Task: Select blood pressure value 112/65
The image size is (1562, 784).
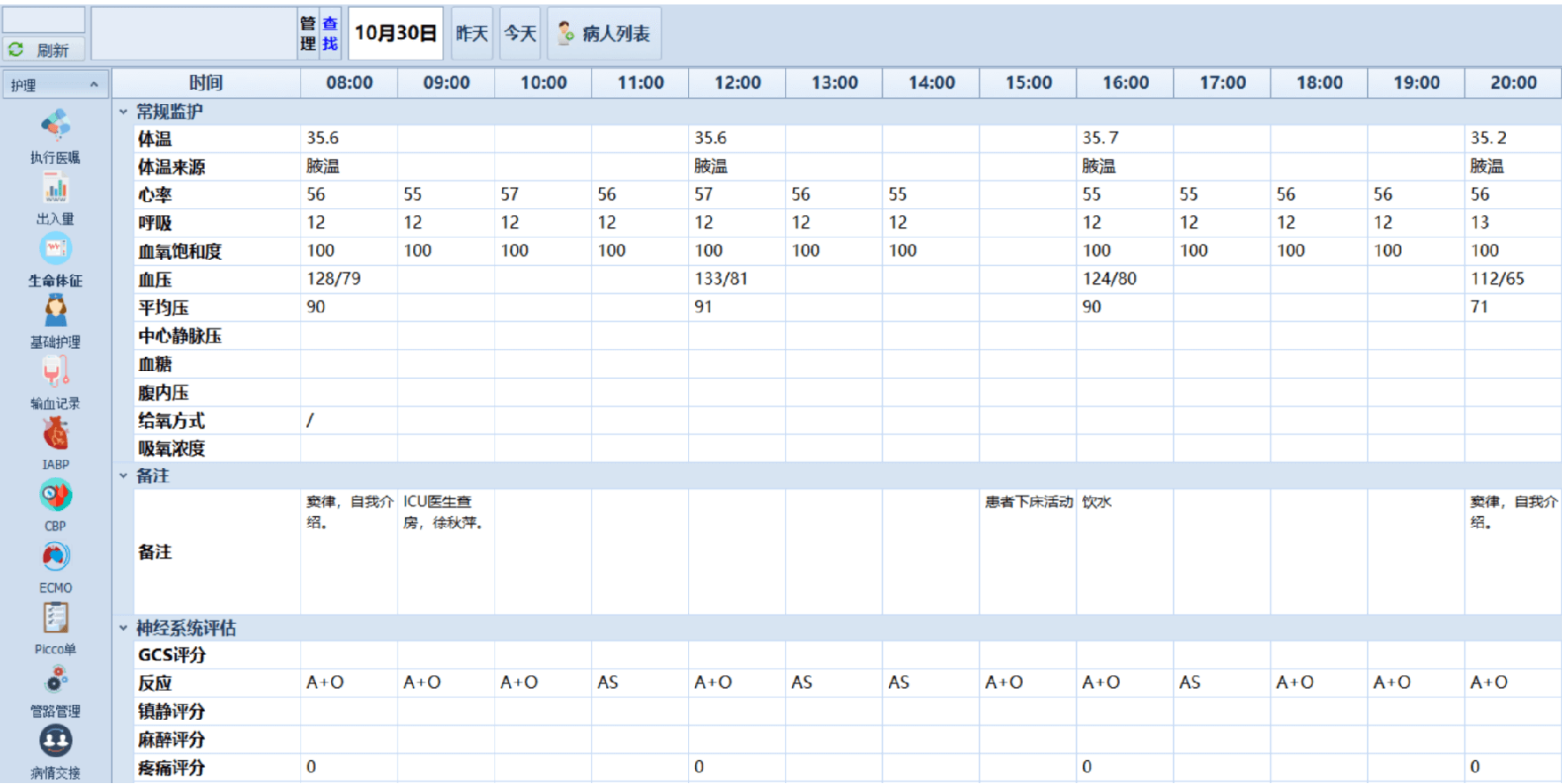Action: point(1498,279)
